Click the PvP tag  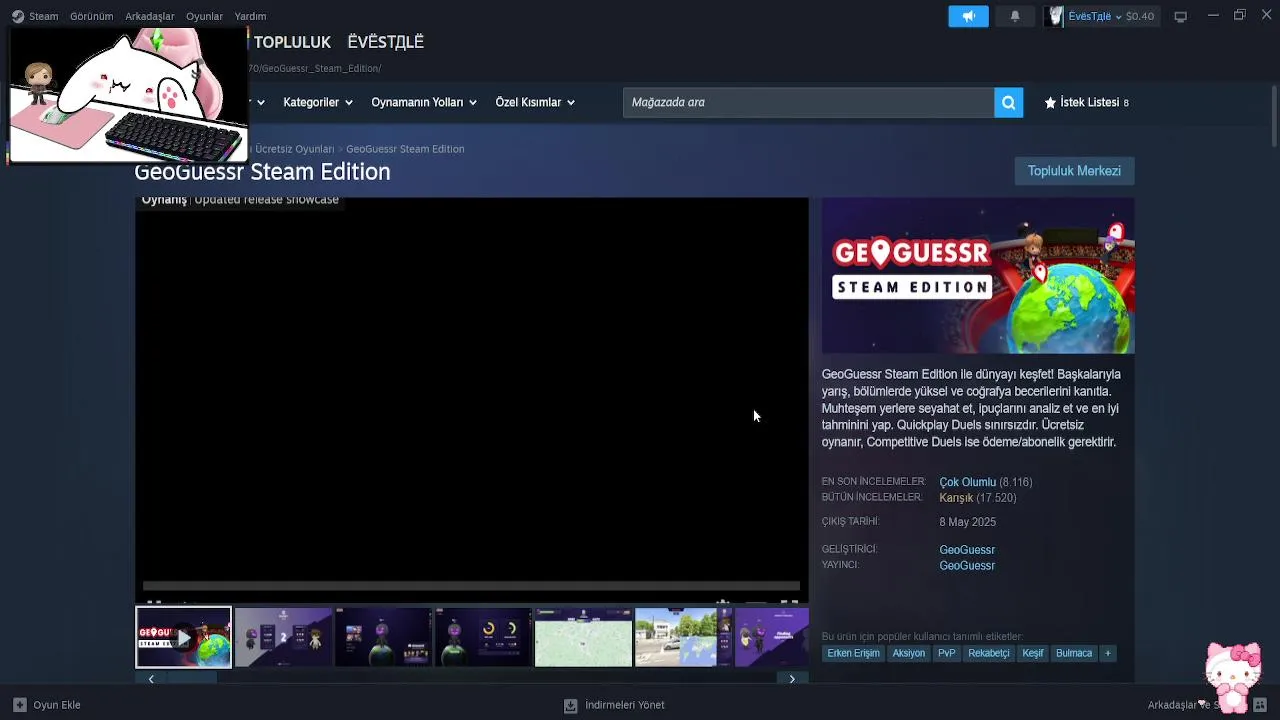[x=947, y=653]
